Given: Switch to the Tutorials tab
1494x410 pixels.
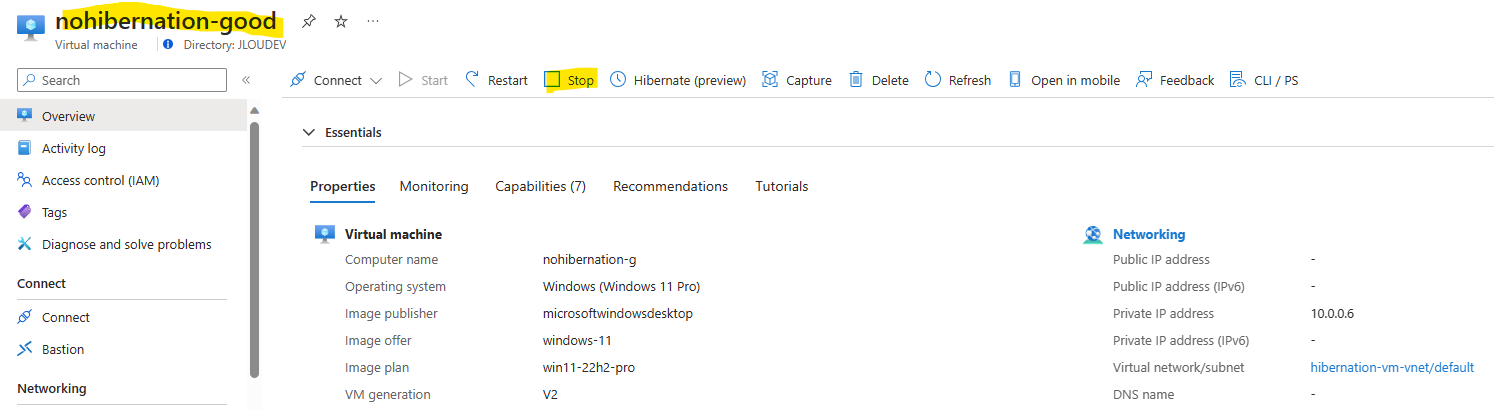Looking at the screenshot, I should click(x=782, y=186).
